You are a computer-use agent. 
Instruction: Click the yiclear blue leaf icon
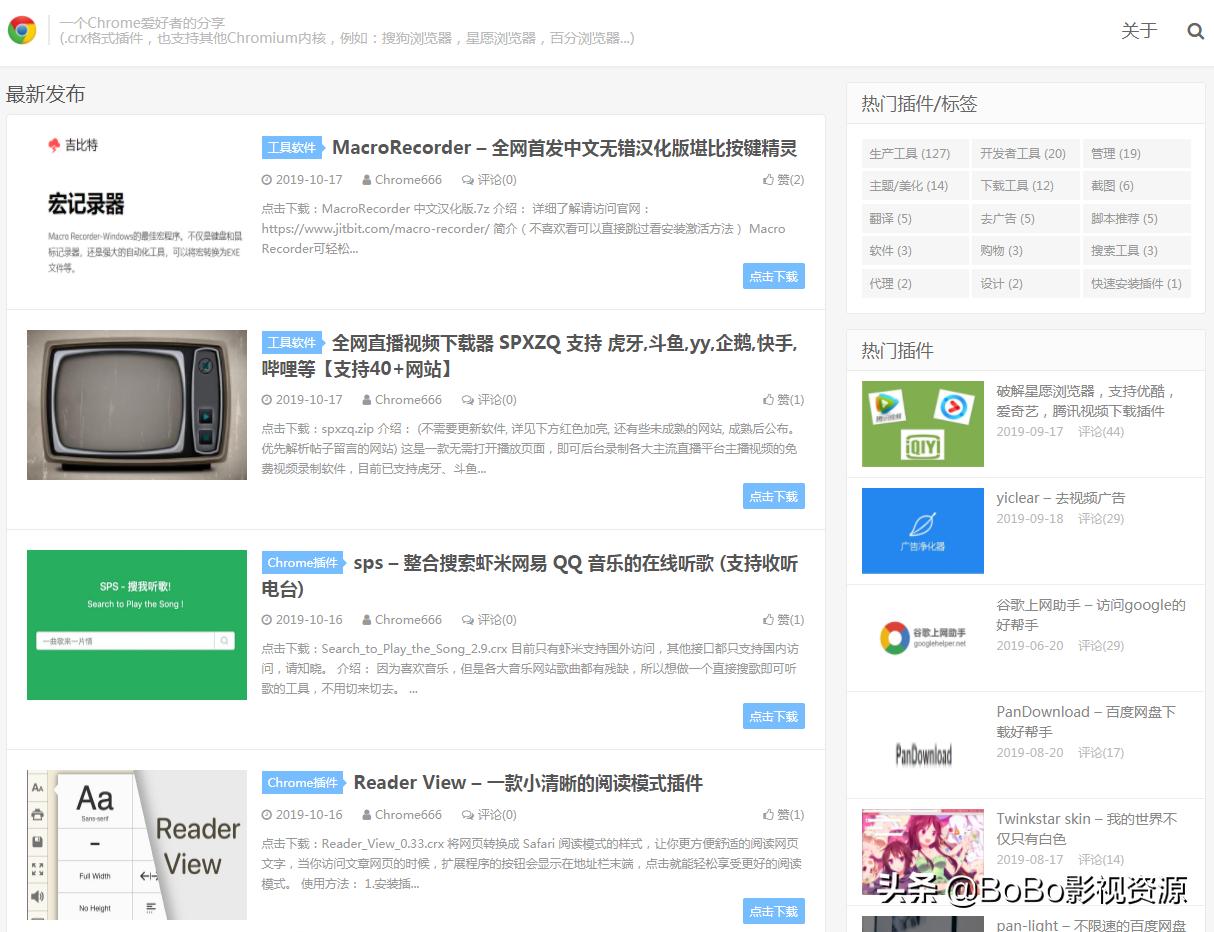(x=922, y=531)
